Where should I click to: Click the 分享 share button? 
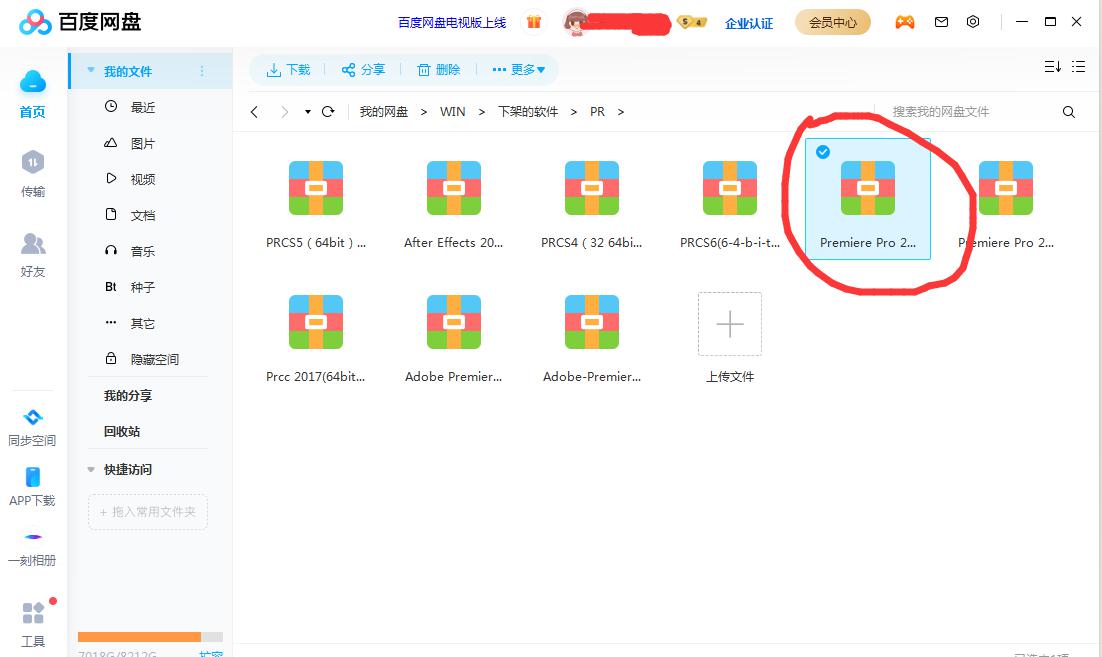click(363, 70)
